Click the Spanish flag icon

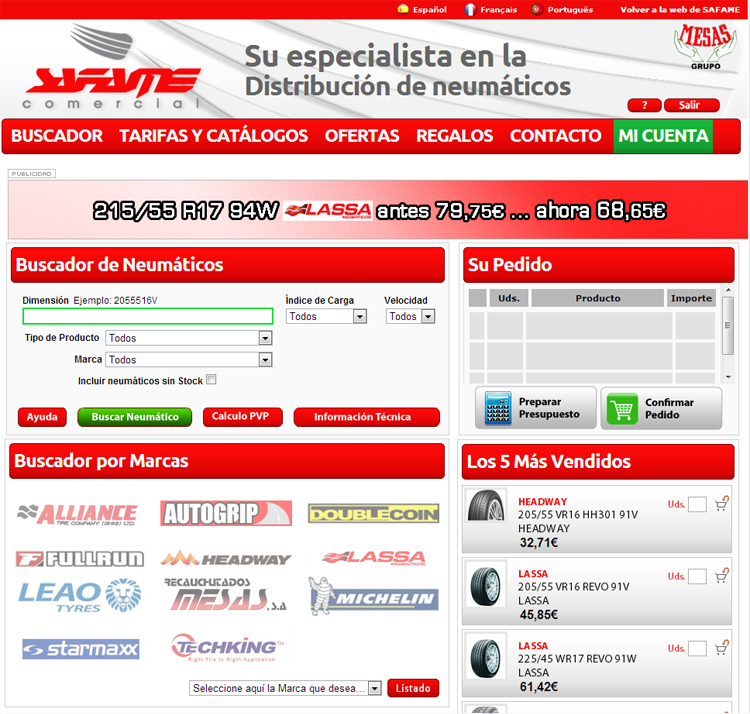tap(403, 9)
